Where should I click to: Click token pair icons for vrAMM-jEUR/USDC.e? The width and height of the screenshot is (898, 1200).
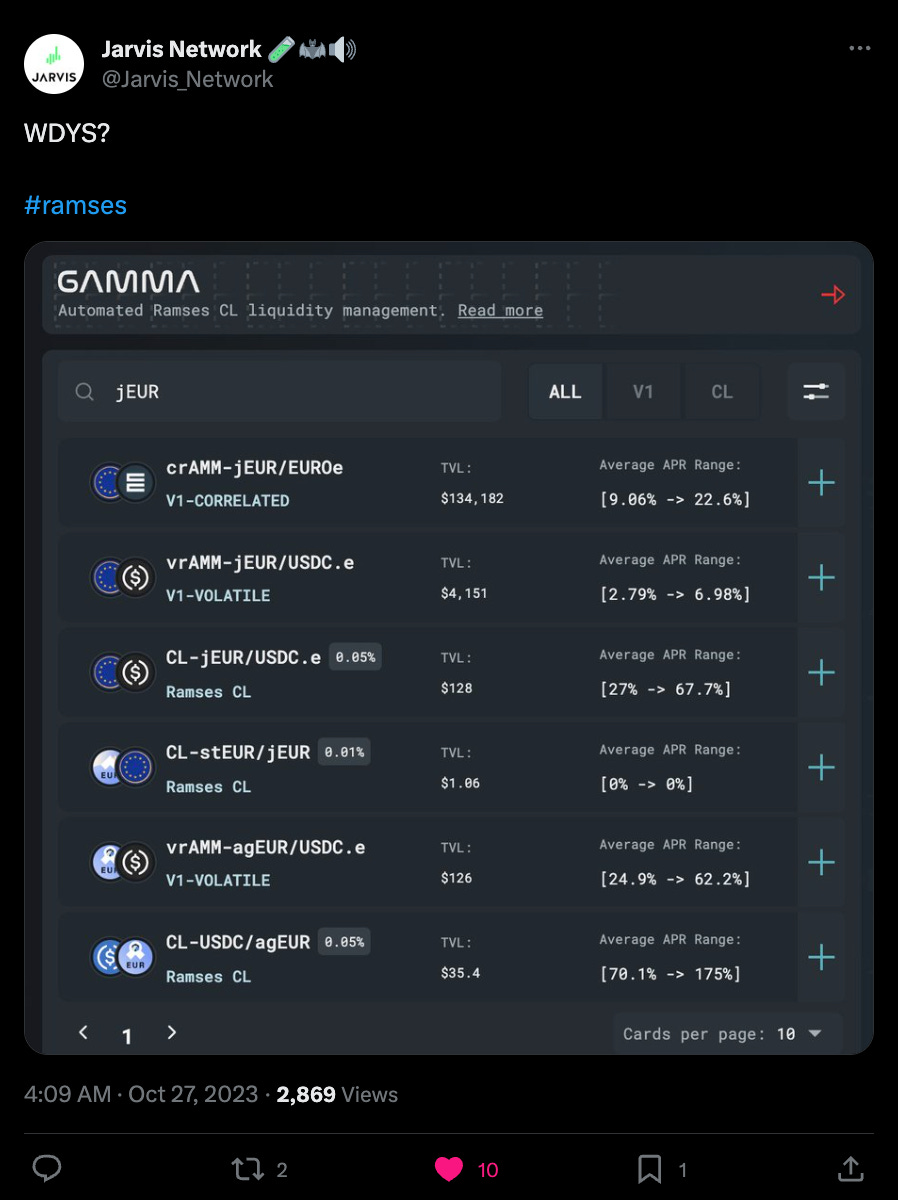[121, 577]
